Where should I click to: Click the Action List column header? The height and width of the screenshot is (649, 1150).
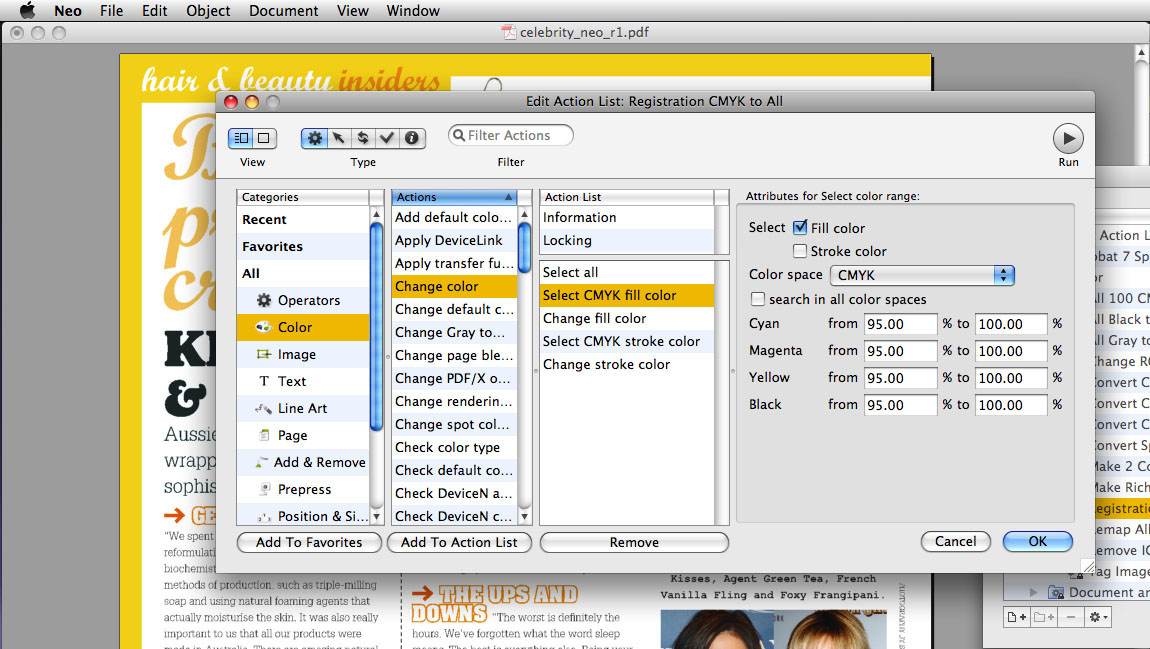tap(627, 197)
